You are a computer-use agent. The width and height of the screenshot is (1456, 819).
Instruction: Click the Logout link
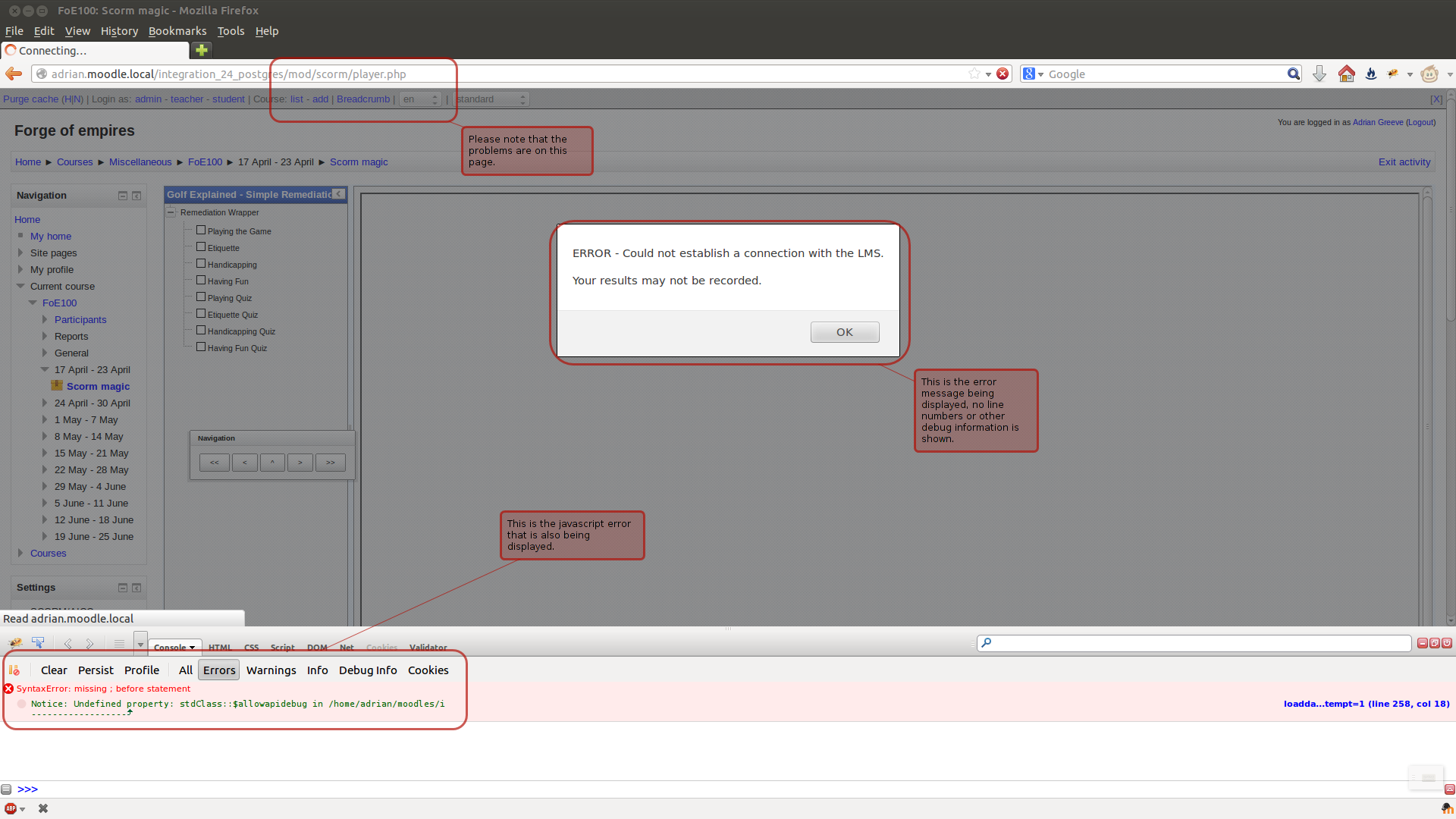click(x=1420, y=122)
